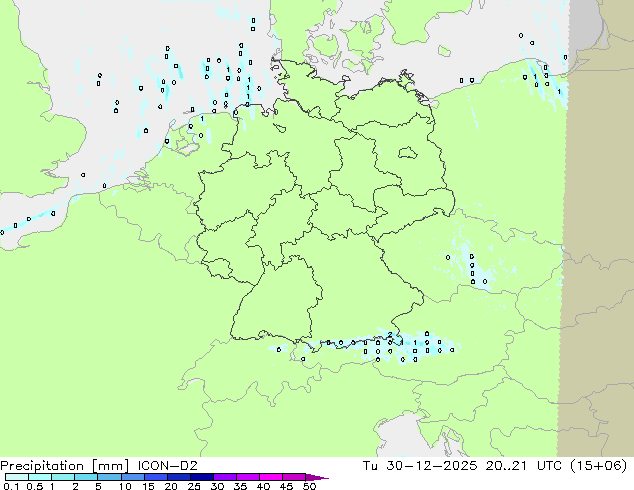Click the '2' precipitation value over Bavaria
Viewport: 634px width, 490px height.
coord(390,334)
